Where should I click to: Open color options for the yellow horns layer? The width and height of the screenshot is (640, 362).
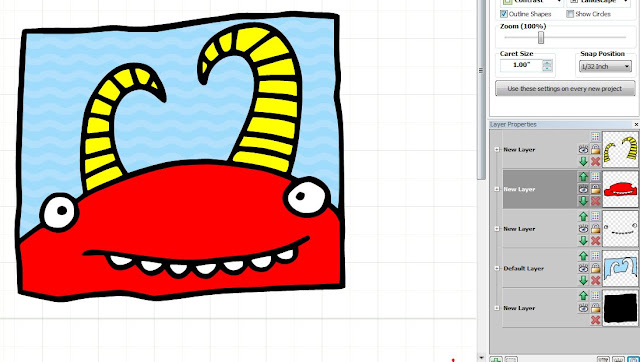595,137
